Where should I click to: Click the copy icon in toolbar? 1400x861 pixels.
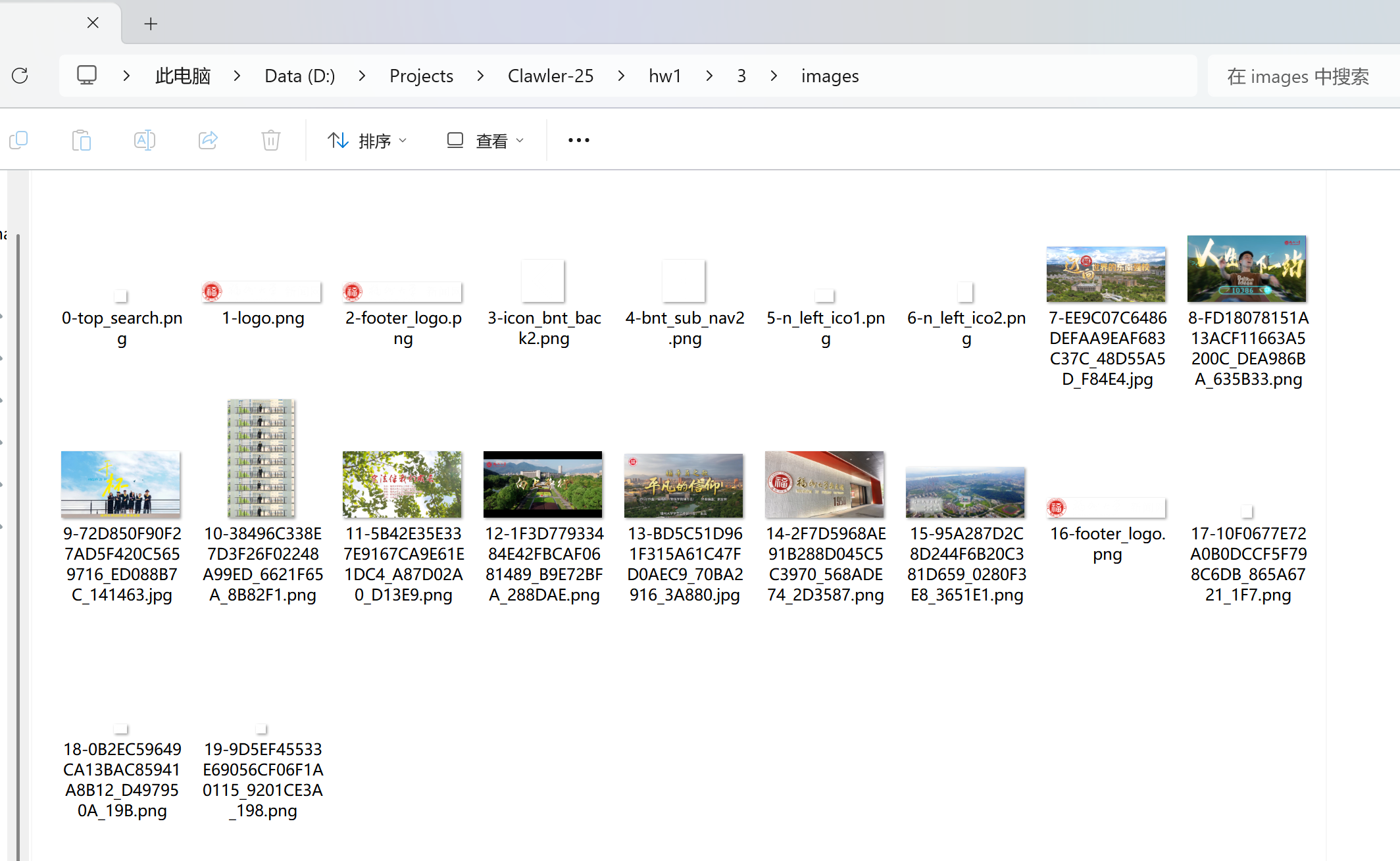point(18,140)
